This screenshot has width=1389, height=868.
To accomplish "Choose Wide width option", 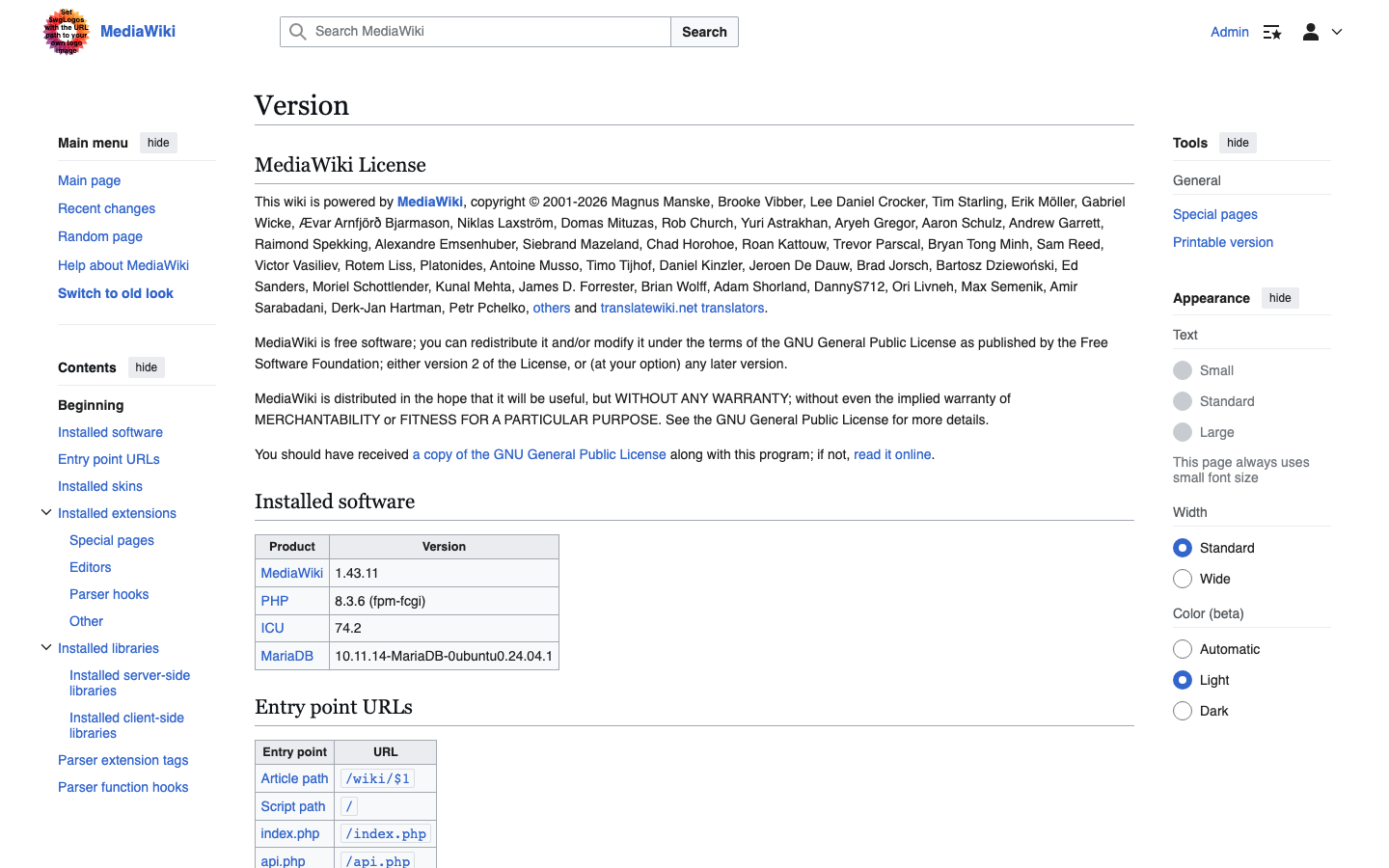I will point(1183,579).
